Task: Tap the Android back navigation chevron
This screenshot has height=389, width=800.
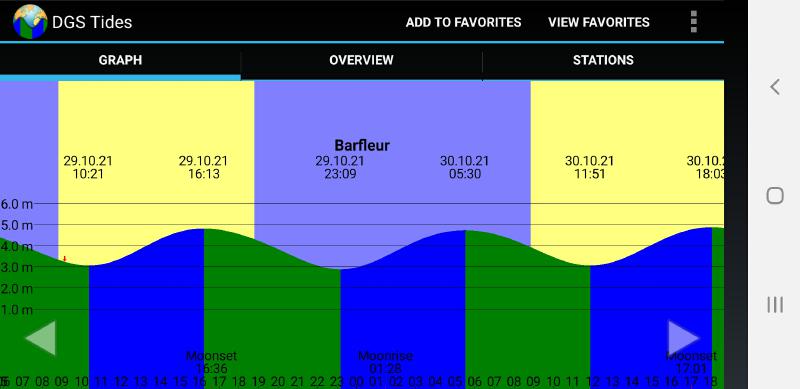Action: pos(775,87)
